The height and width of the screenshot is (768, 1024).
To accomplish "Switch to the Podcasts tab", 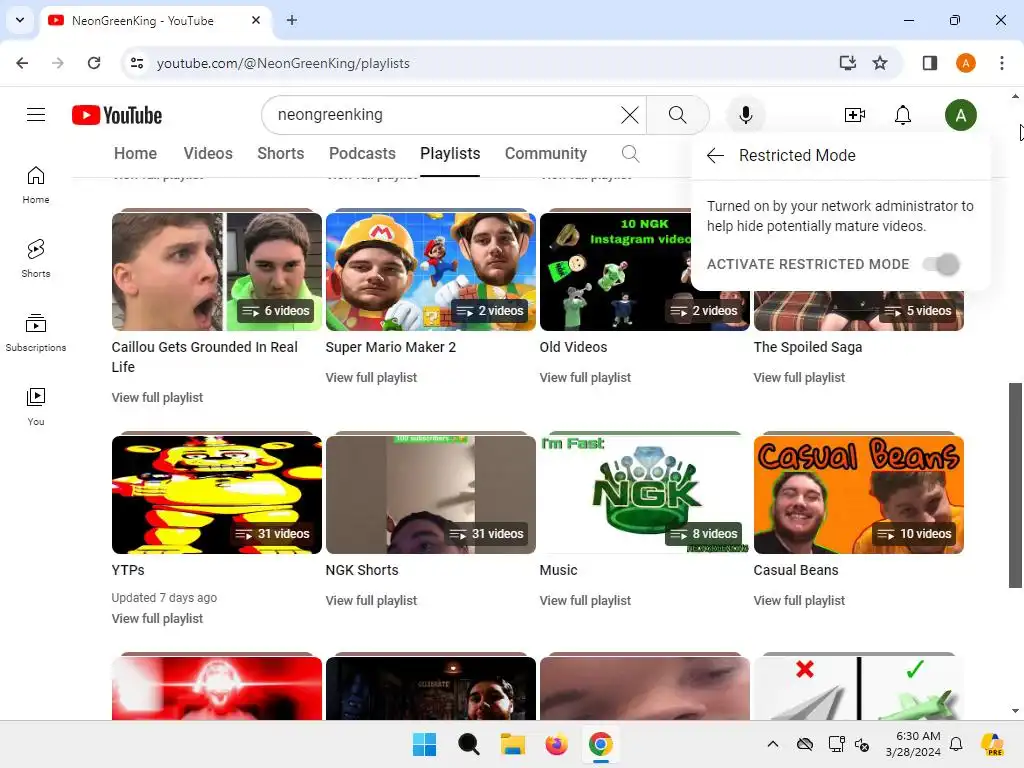I will coord(362,153).
